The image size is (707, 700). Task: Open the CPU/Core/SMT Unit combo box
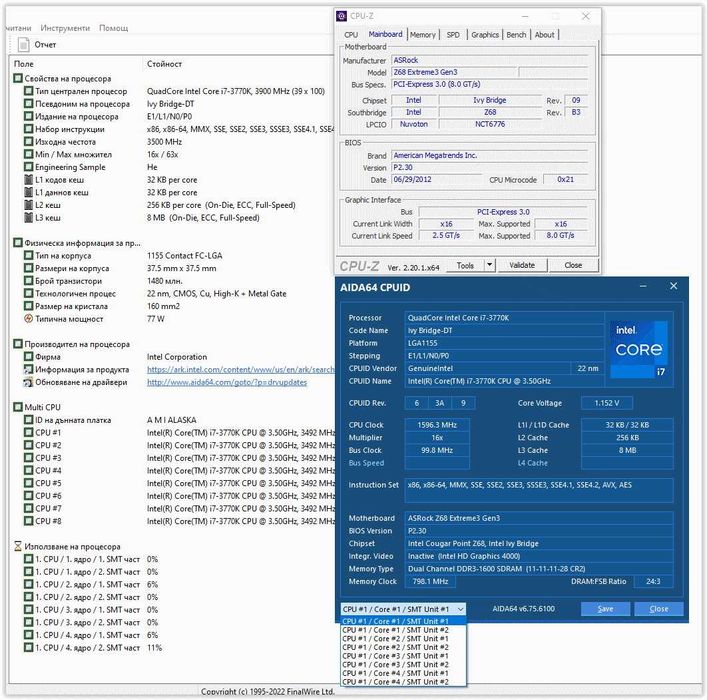403,609
